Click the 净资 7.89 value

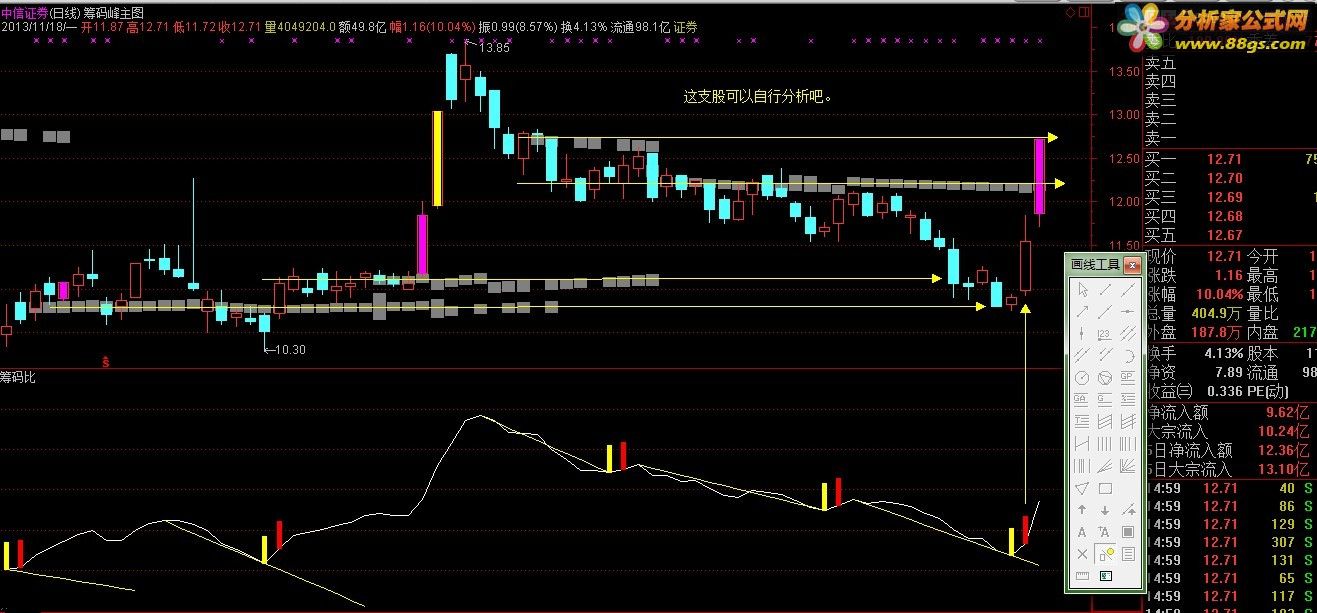tap(1229, 372)
